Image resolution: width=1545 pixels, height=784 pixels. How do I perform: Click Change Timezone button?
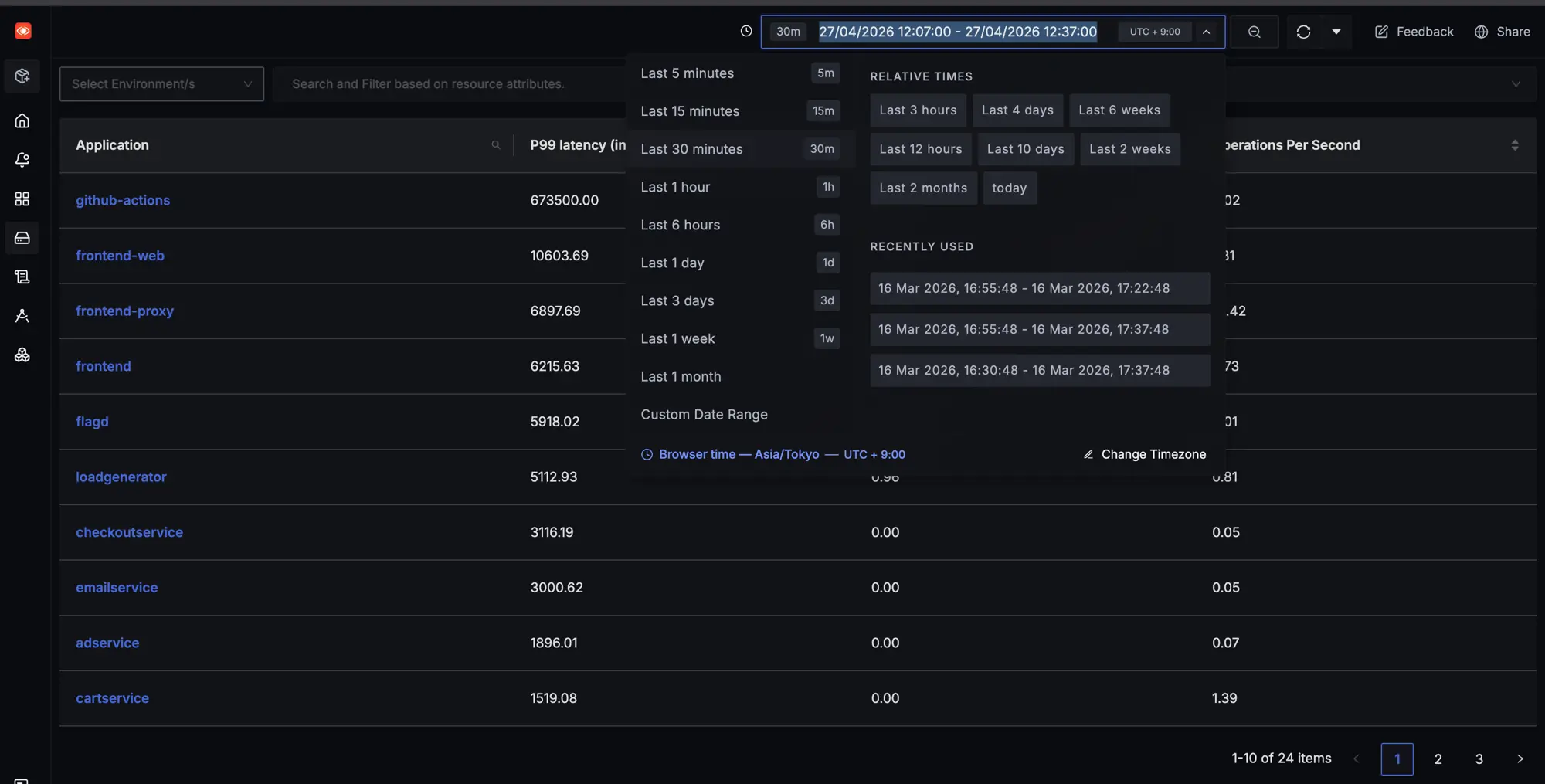[1145, 454]
